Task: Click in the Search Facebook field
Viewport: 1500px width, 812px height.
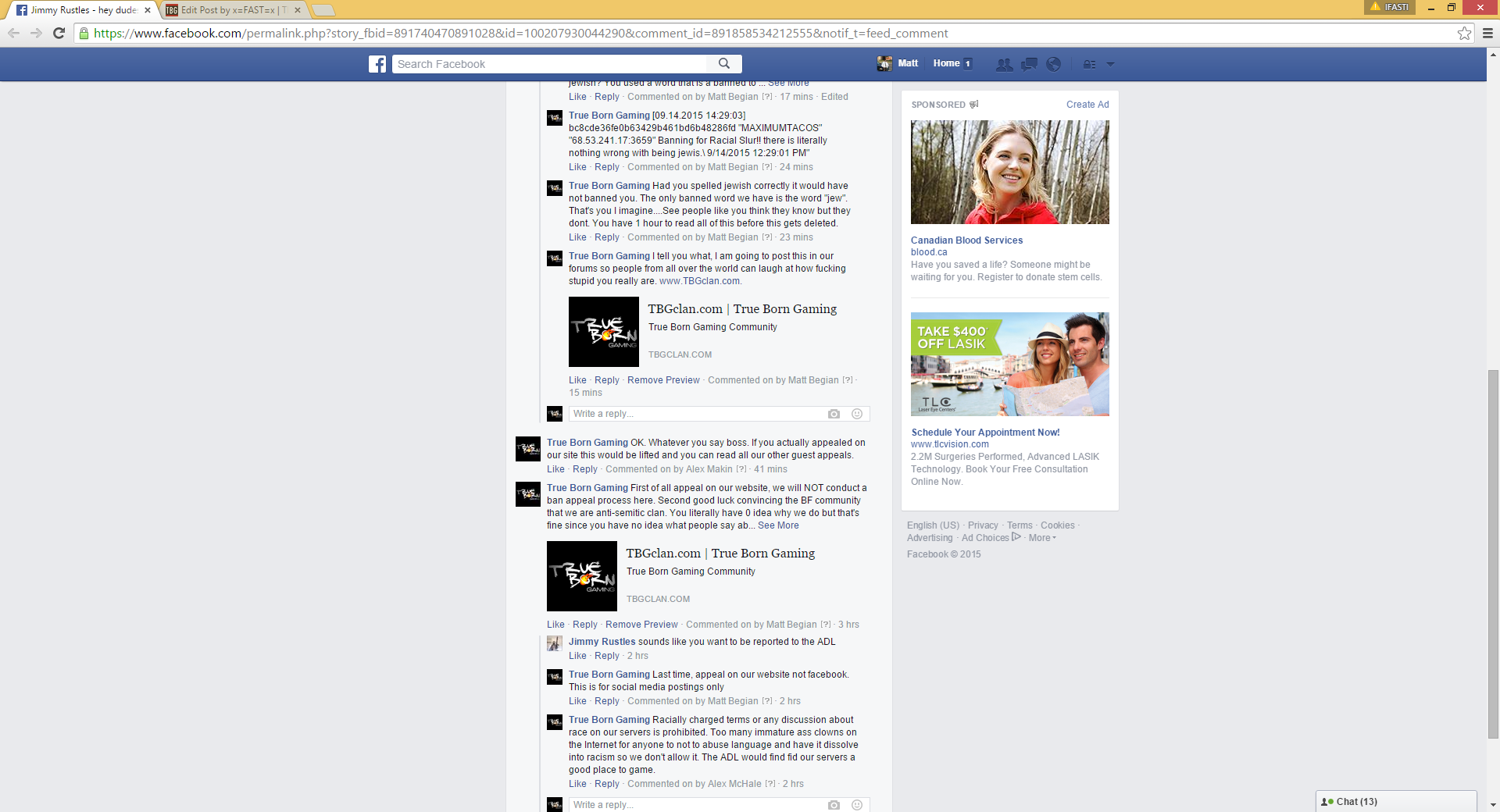Action: tap(551, 64)
